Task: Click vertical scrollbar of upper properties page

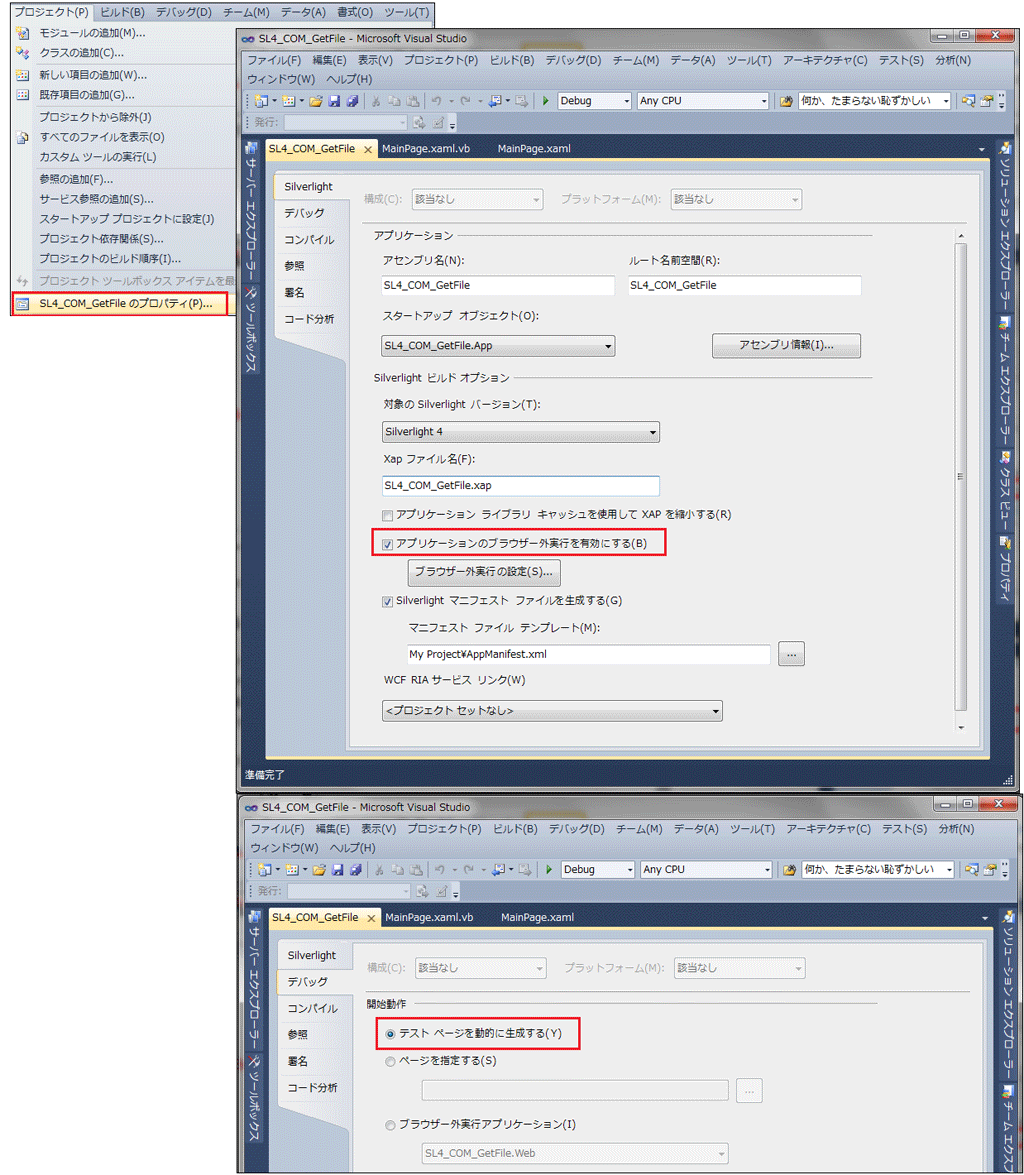Action: pyautogui.click(x=960, y=477)
